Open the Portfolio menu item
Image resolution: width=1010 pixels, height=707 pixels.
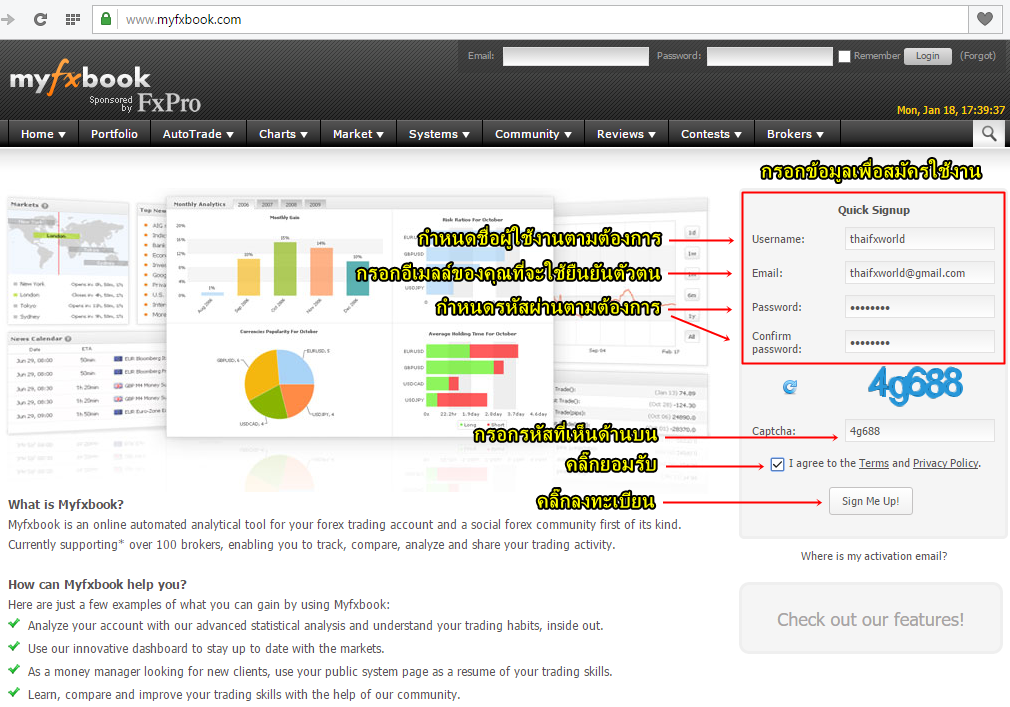pyautogui.click(x=114, y=134)
